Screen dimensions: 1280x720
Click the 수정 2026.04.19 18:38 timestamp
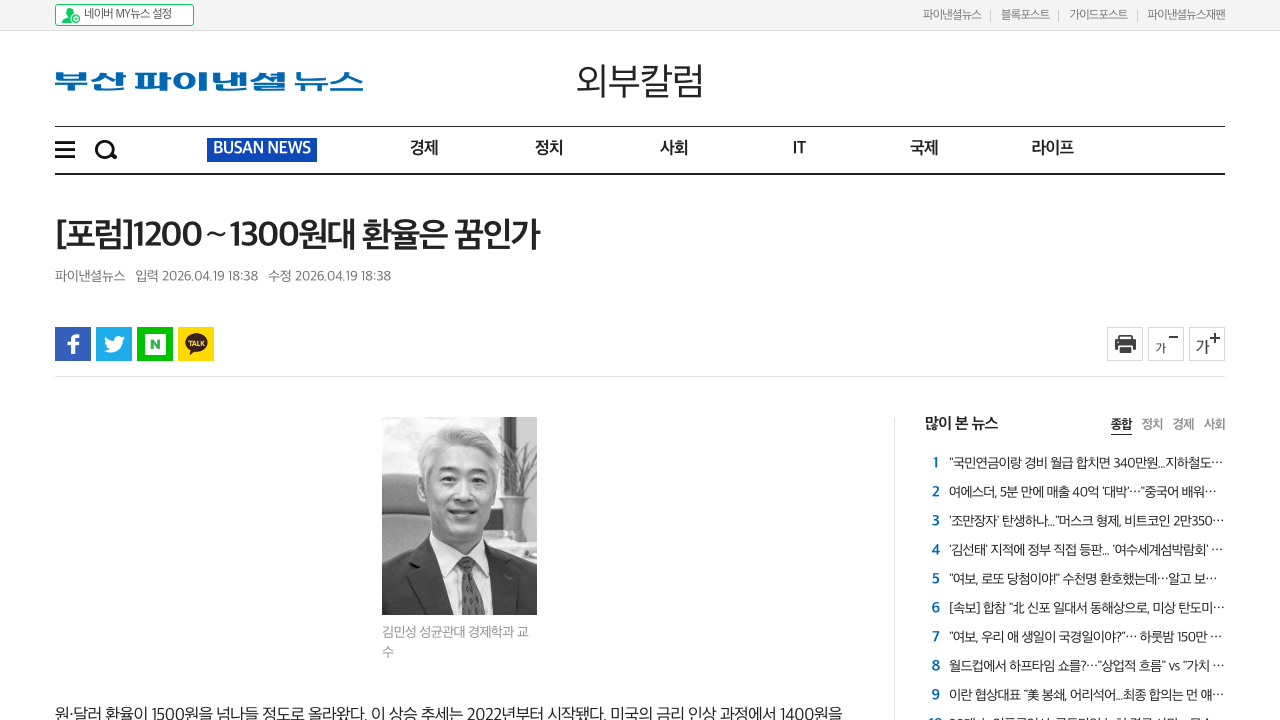329,276
